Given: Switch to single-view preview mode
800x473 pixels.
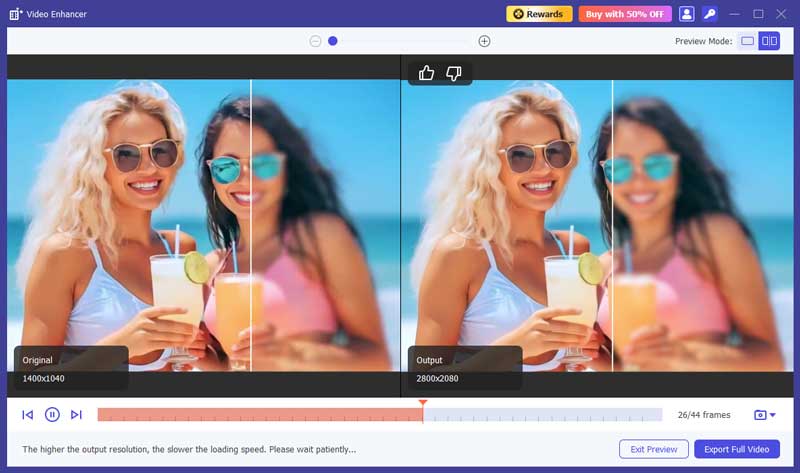Looking at the screenshot, I should point(747,41).
